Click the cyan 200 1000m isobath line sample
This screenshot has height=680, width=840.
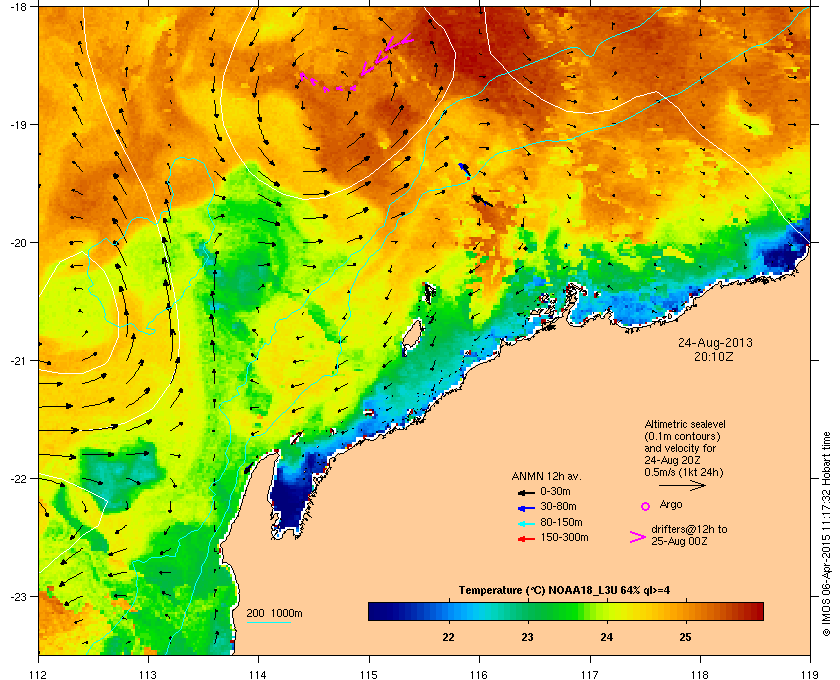[268, 622]
